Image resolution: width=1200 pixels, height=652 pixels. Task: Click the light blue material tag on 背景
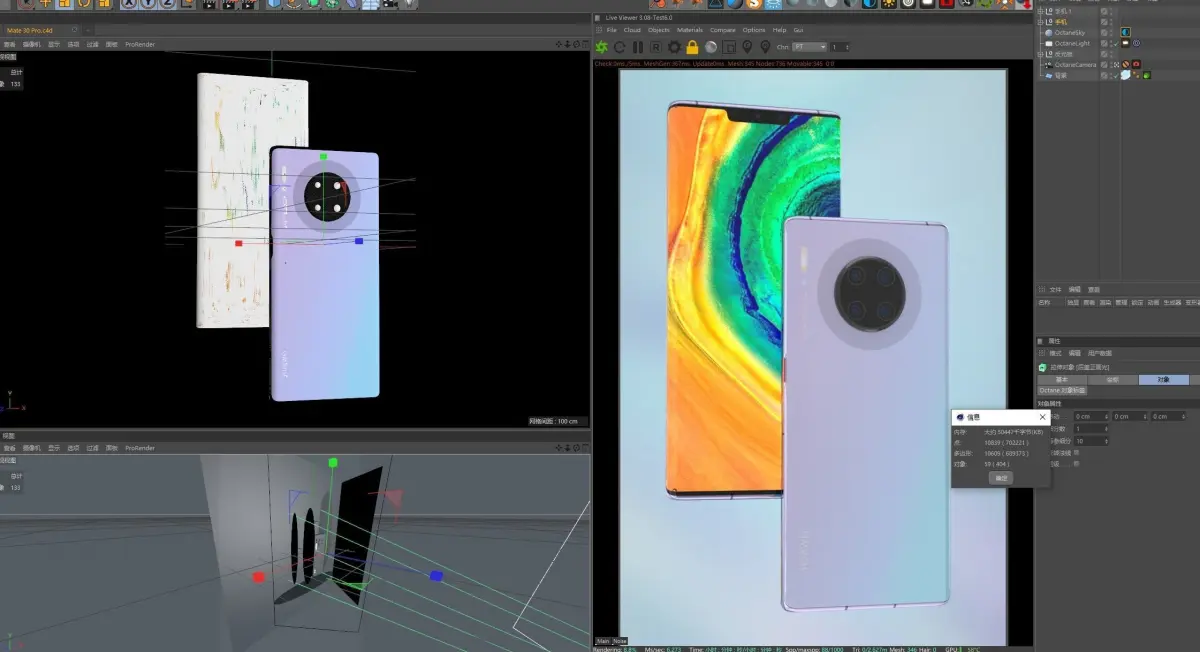(1125, 75)
